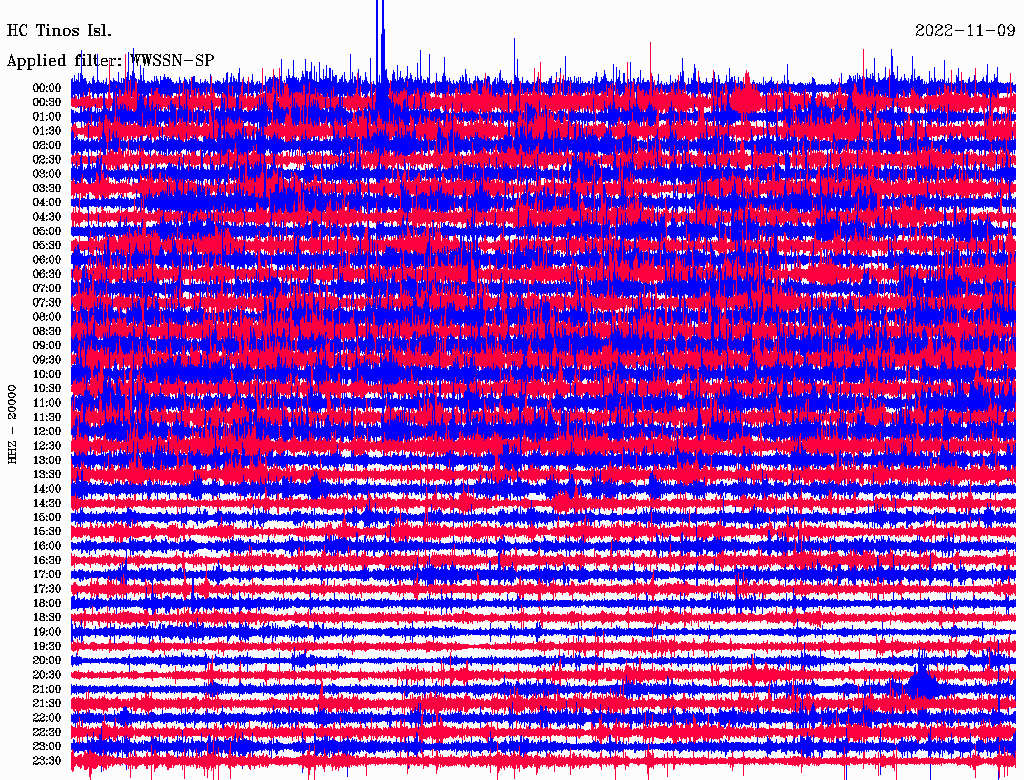Select the 23:30 time label
1024x780 pixels.
point(47,760)
